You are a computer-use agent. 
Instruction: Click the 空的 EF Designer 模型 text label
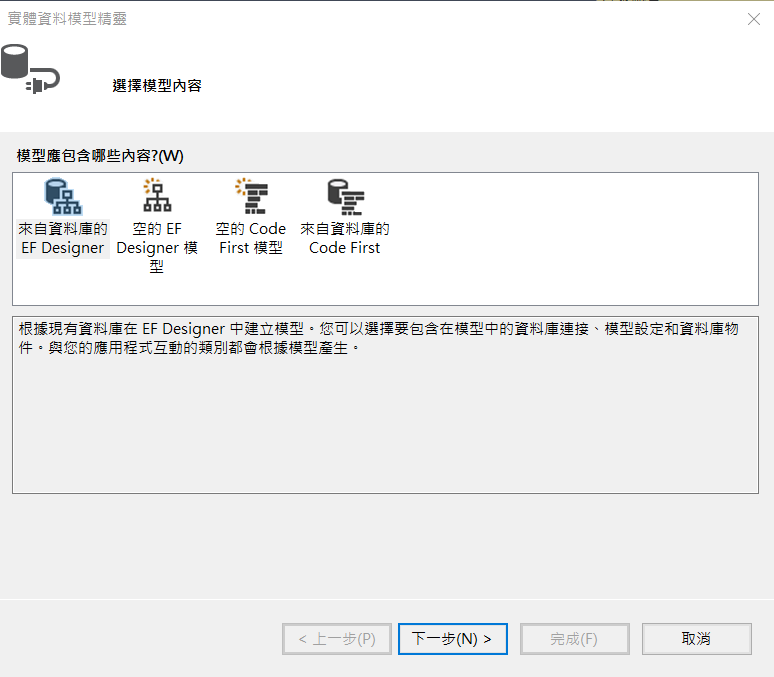pyautogui.click(x=157, y=247)
